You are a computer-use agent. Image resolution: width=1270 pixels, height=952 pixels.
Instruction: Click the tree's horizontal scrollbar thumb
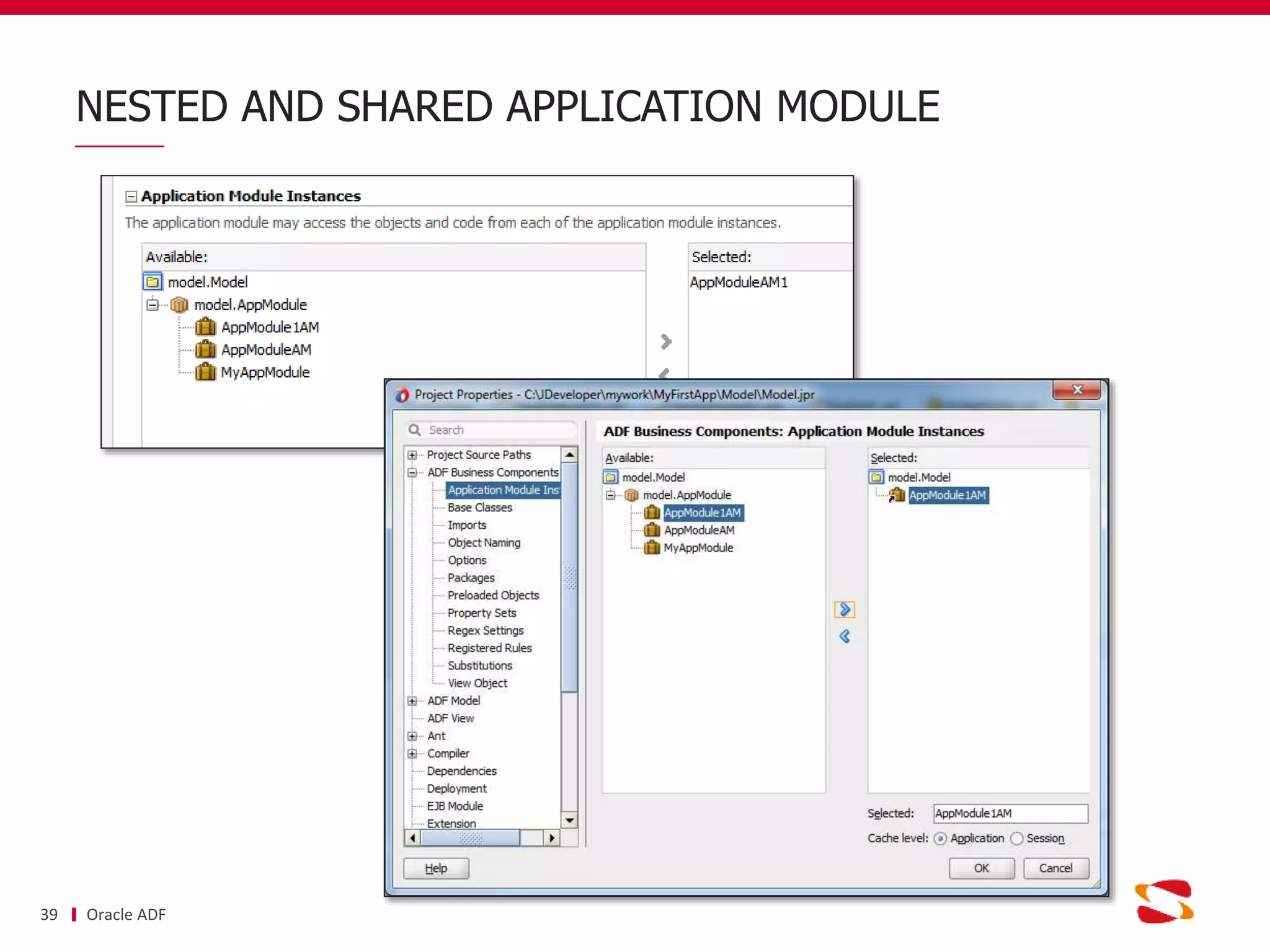[470, 839]
